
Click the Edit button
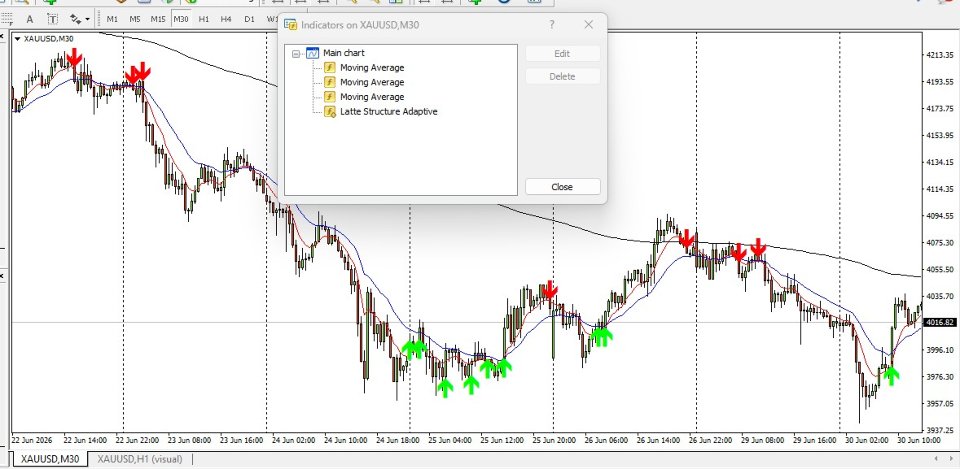(x=562, y=53)
